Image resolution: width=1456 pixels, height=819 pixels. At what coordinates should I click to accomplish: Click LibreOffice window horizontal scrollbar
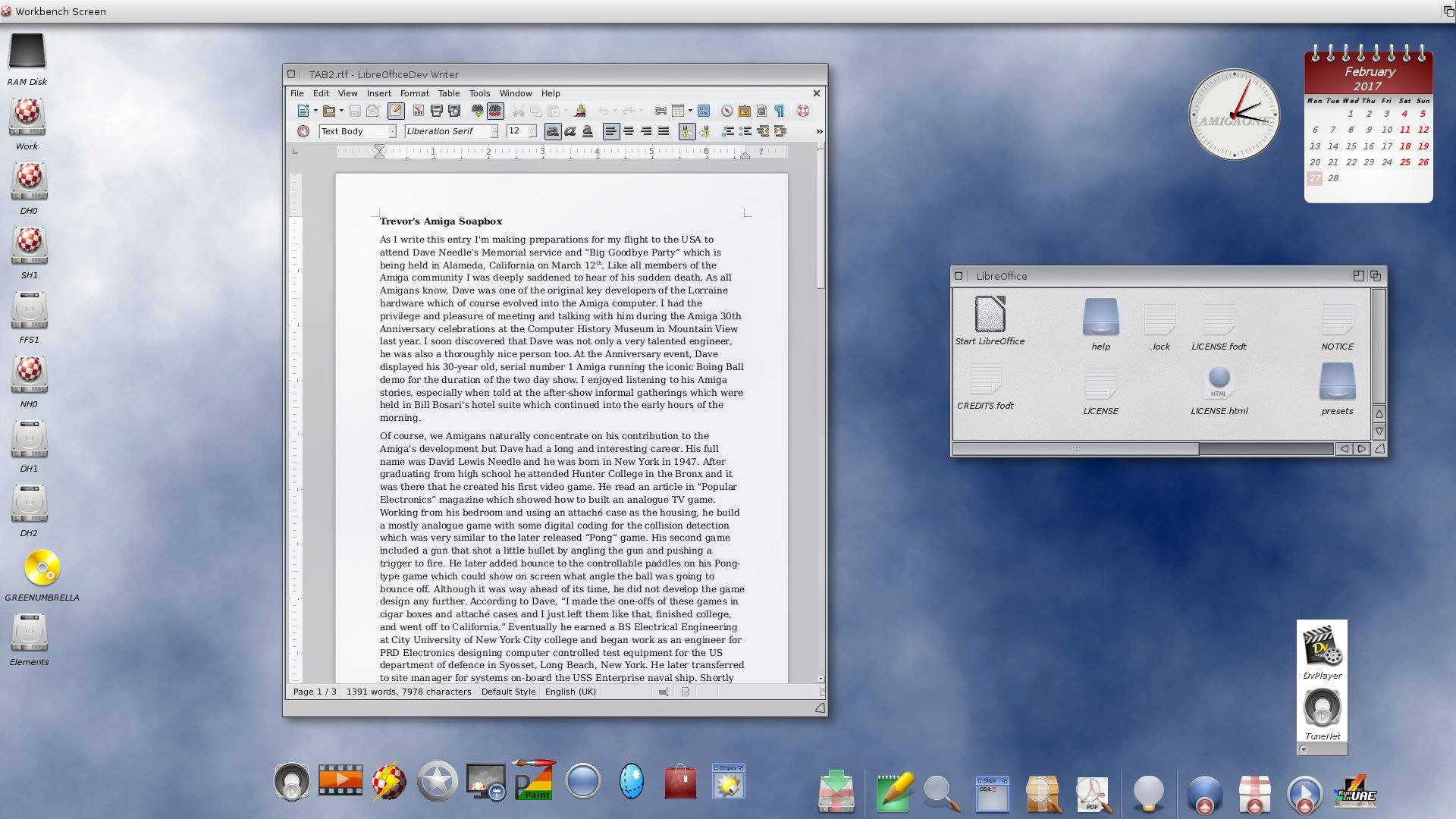[1143, 449]
